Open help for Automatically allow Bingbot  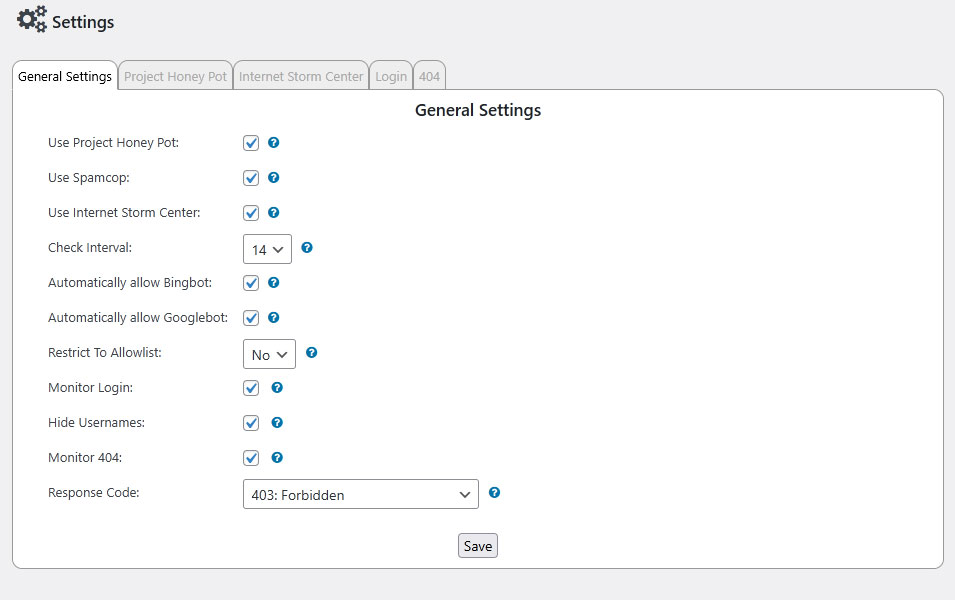[274, 283]
